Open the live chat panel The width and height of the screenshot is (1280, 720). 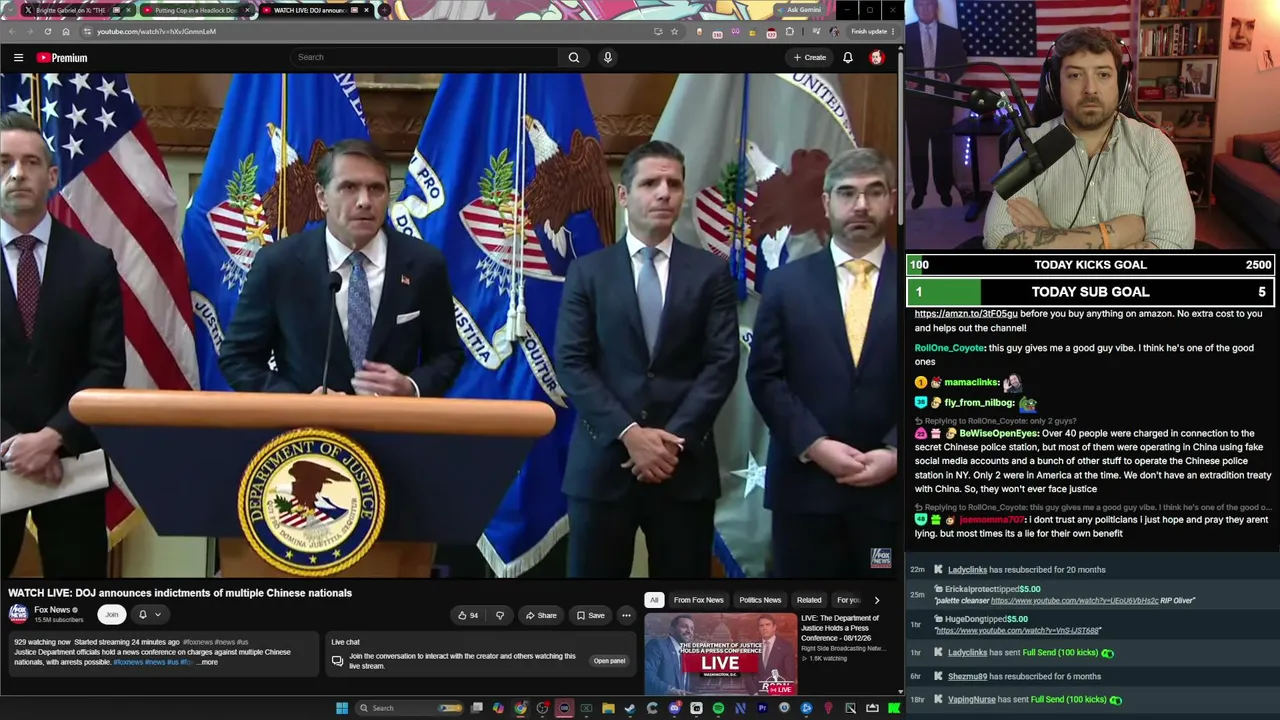pyautogui.click(x=609, y=661)
